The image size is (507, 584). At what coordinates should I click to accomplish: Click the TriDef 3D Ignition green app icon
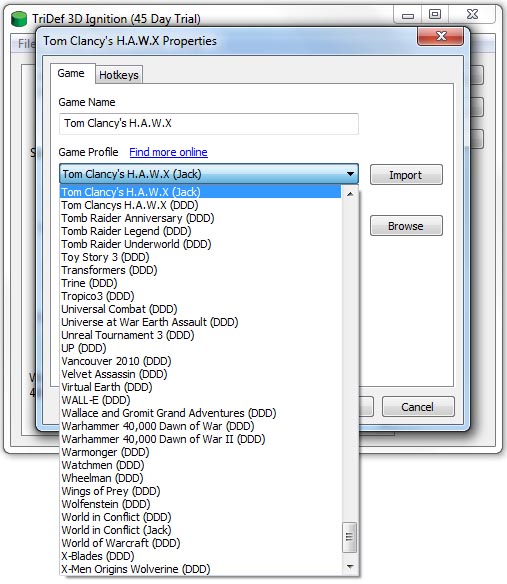(19, 19)
